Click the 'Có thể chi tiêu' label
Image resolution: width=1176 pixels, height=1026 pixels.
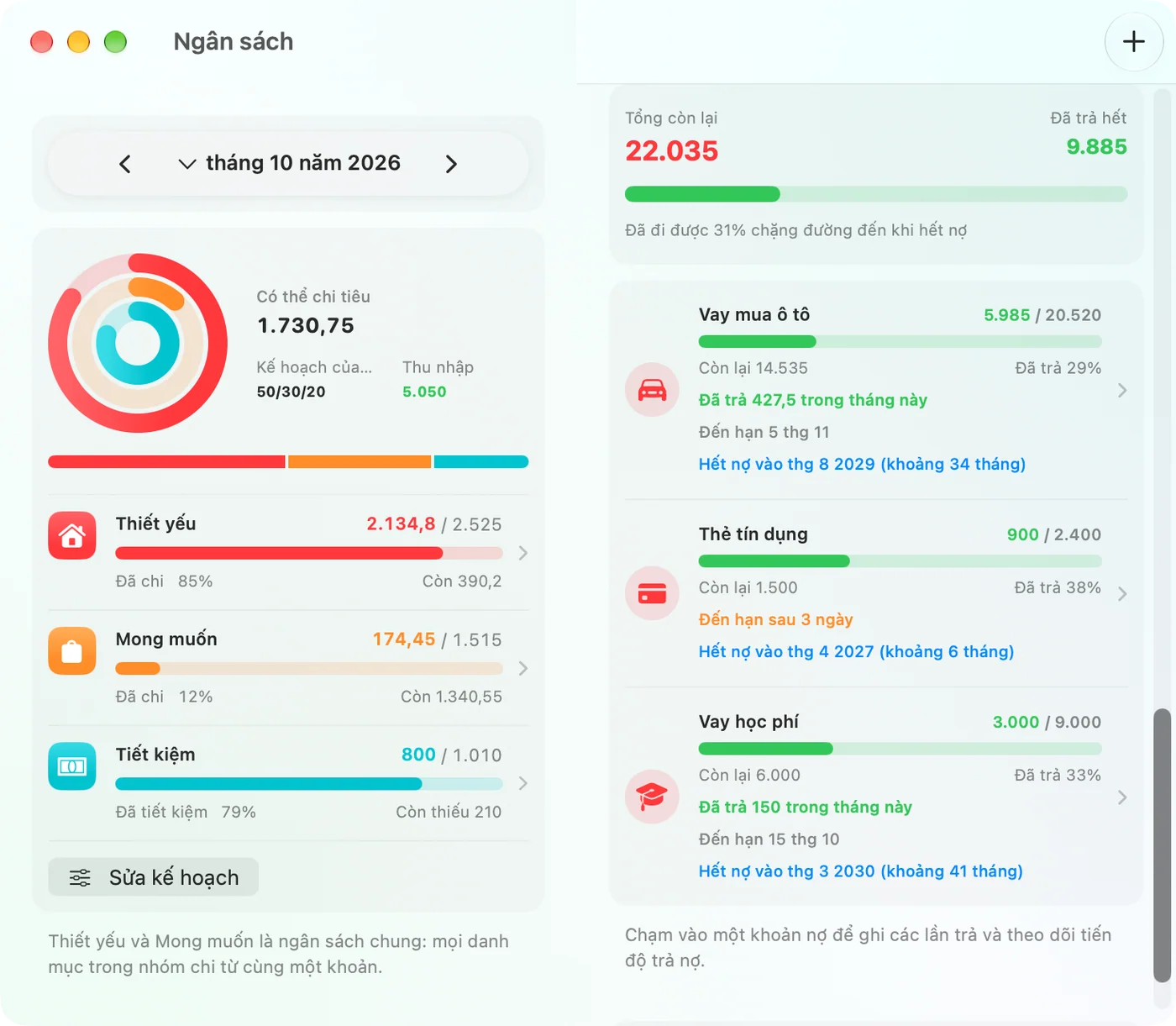pos(313,297)
